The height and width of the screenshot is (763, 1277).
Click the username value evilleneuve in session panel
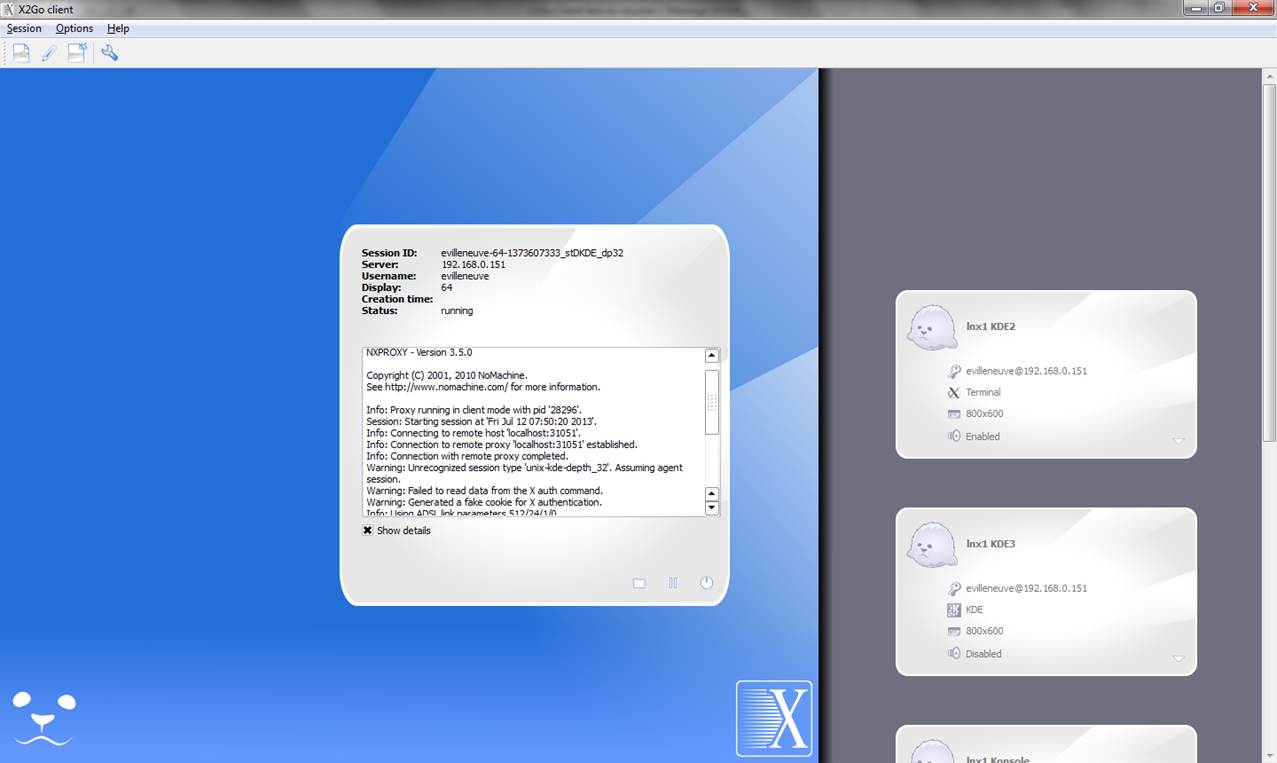pyautogui.click(x=465, y=276)
